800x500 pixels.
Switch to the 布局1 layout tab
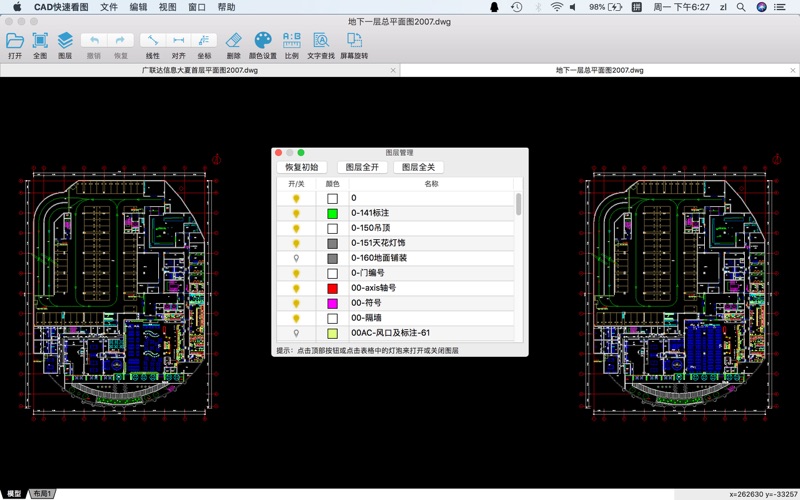point(42,494)
